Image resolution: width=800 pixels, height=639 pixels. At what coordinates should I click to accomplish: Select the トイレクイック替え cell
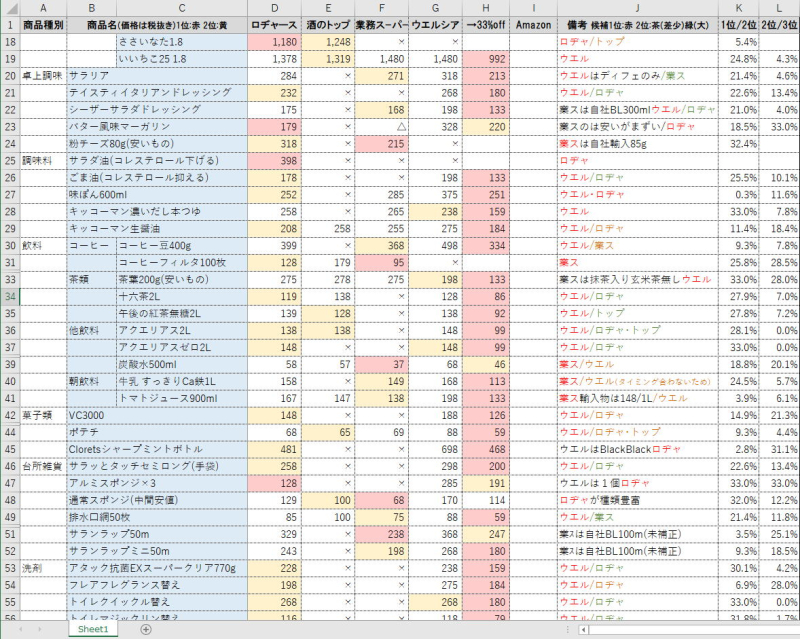157,602
